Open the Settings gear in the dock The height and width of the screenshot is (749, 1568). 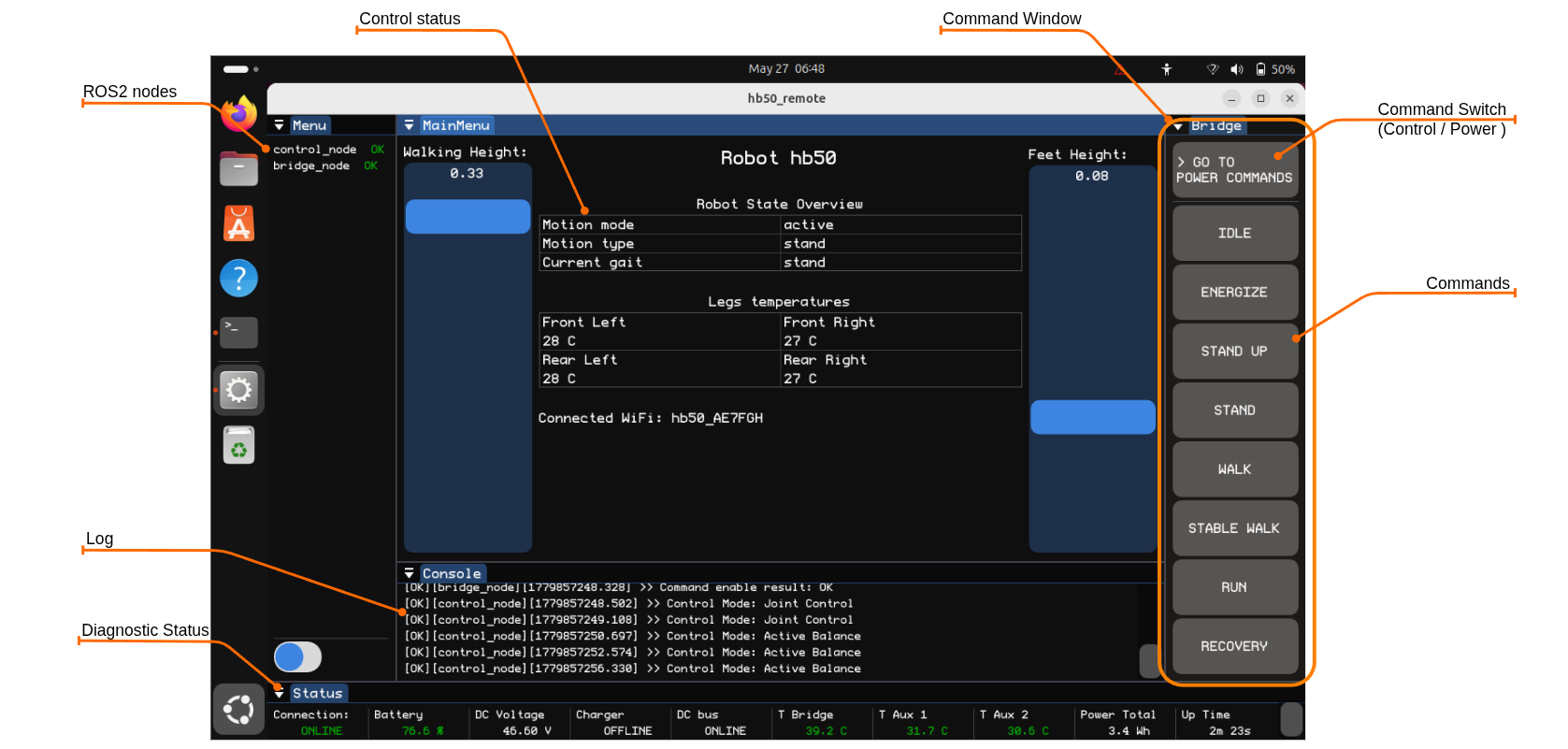coord(238,390)
